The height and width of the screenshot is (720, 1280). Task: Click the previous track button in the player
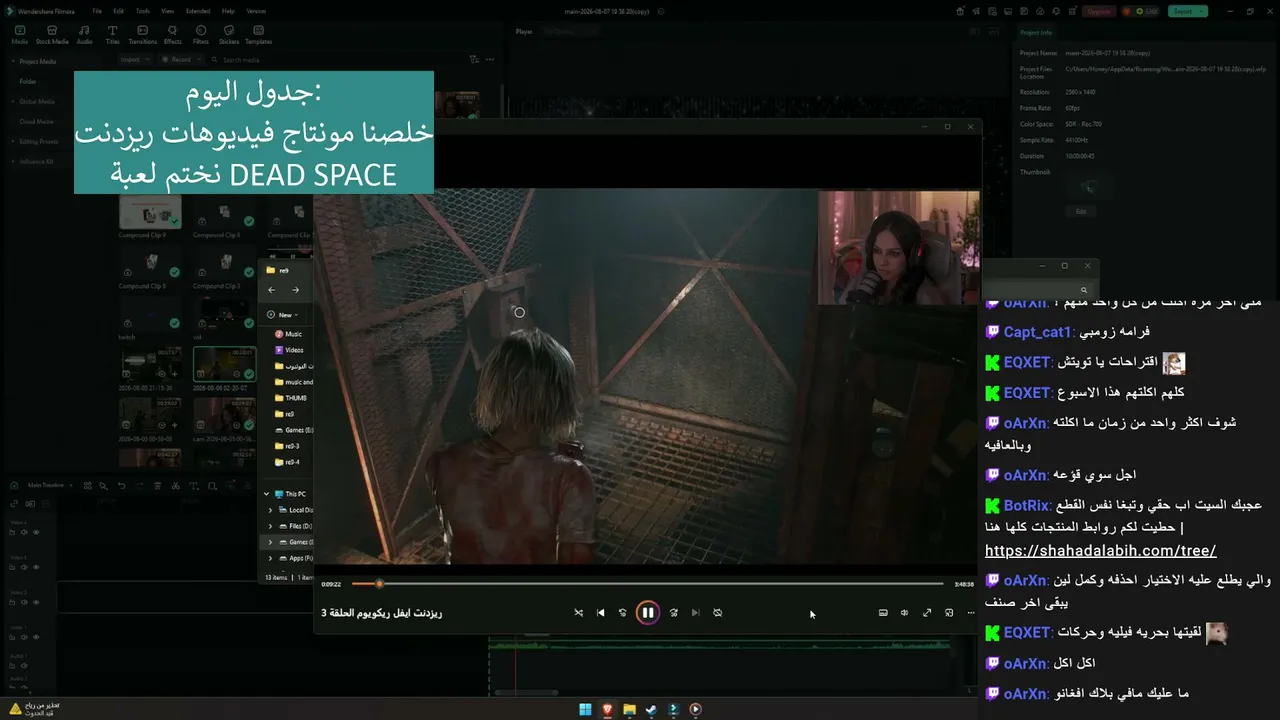click(x=600, y=613)
